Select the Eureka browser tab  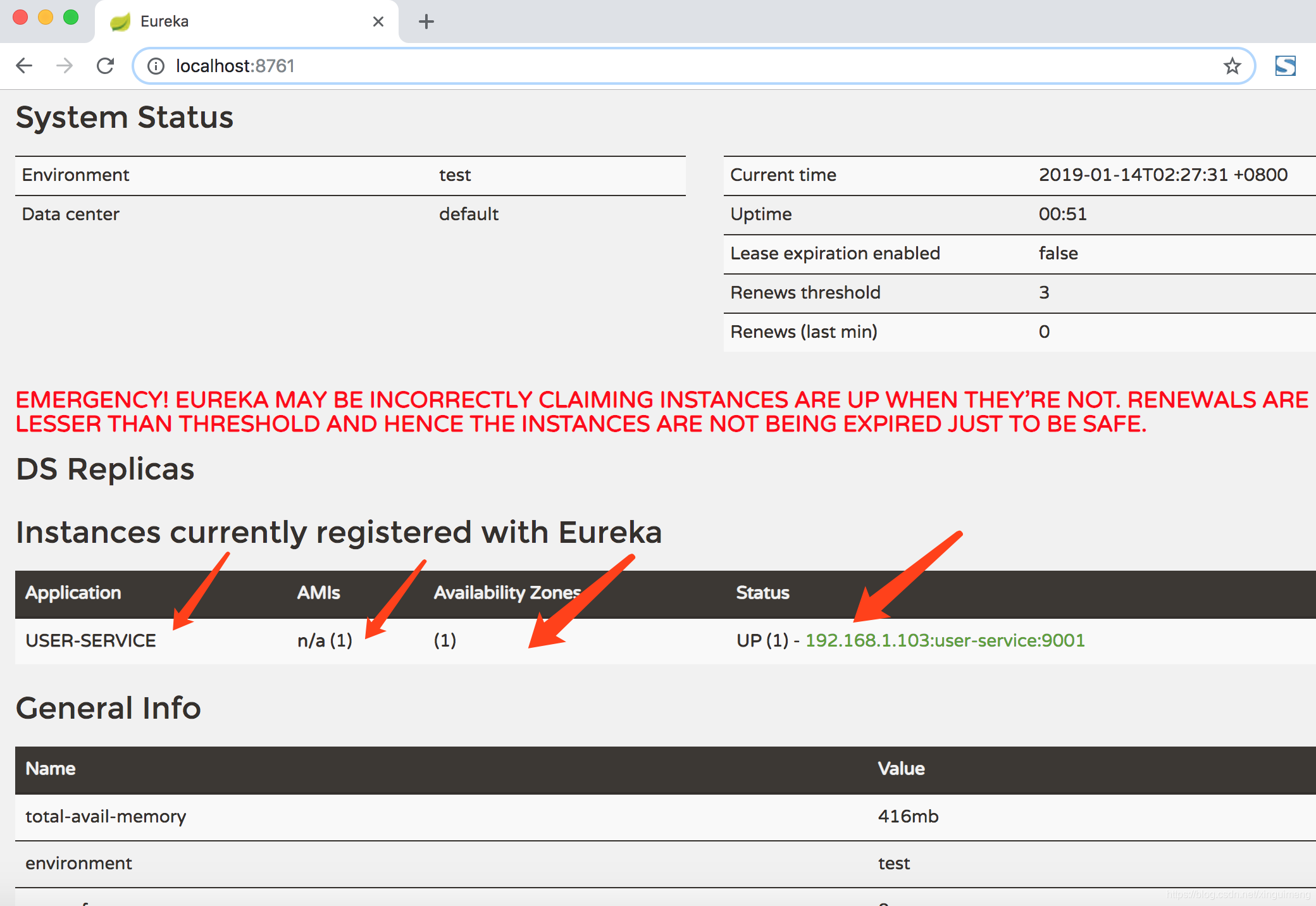point(247,22)
